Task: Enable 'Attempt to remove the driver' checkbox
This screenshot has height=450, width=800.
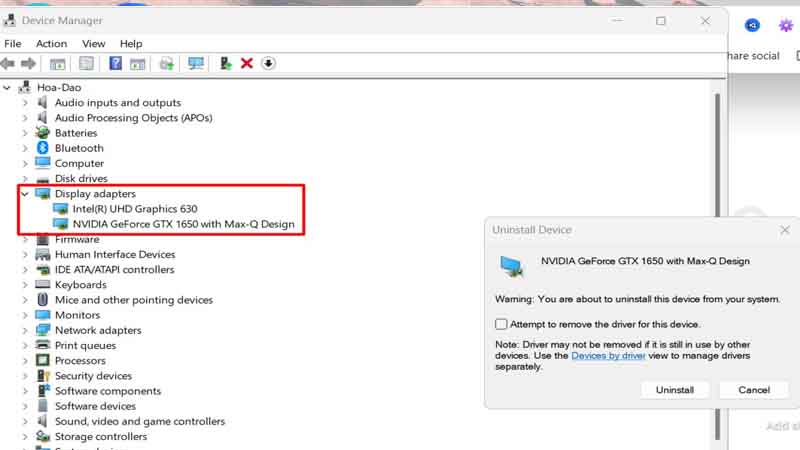Action: 502,324
